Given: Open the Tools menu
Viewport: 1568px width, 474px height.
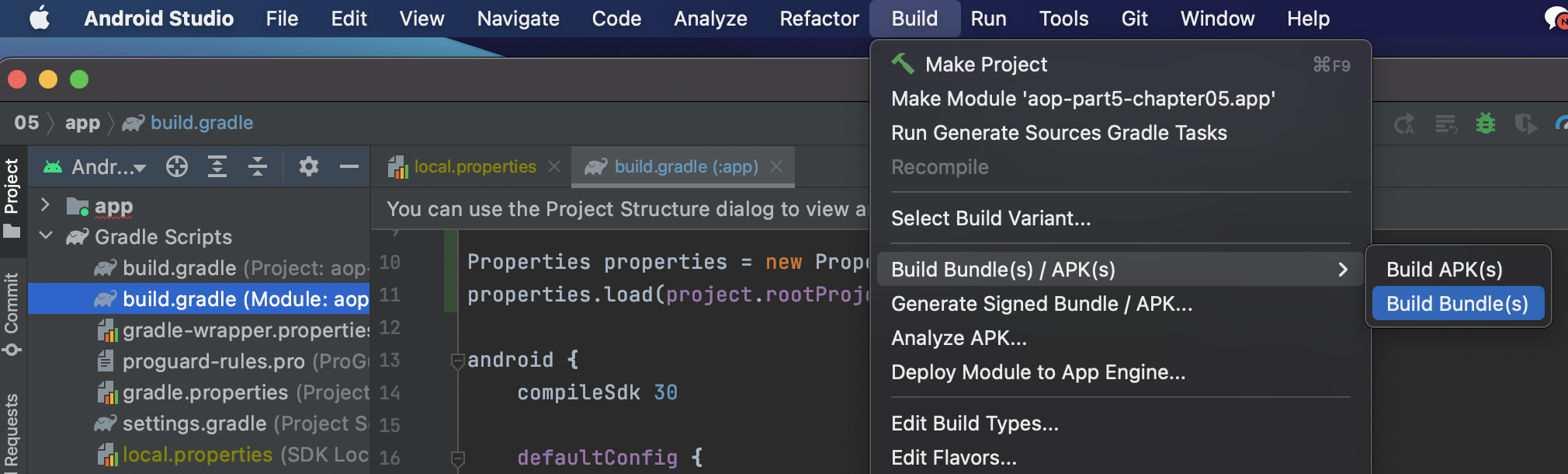Looking at the screenshot, I should [1063, 18].
